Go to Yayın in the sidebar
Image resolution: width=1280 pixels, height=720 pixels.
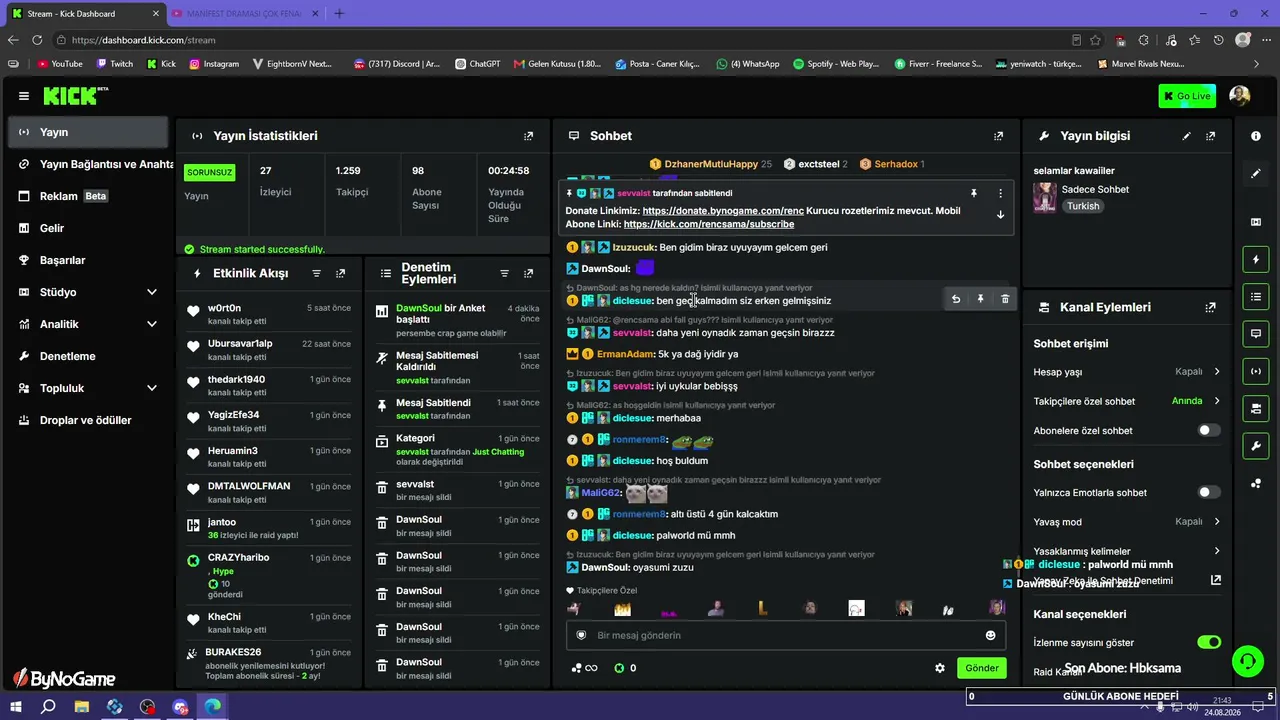(x=88, y=132)
